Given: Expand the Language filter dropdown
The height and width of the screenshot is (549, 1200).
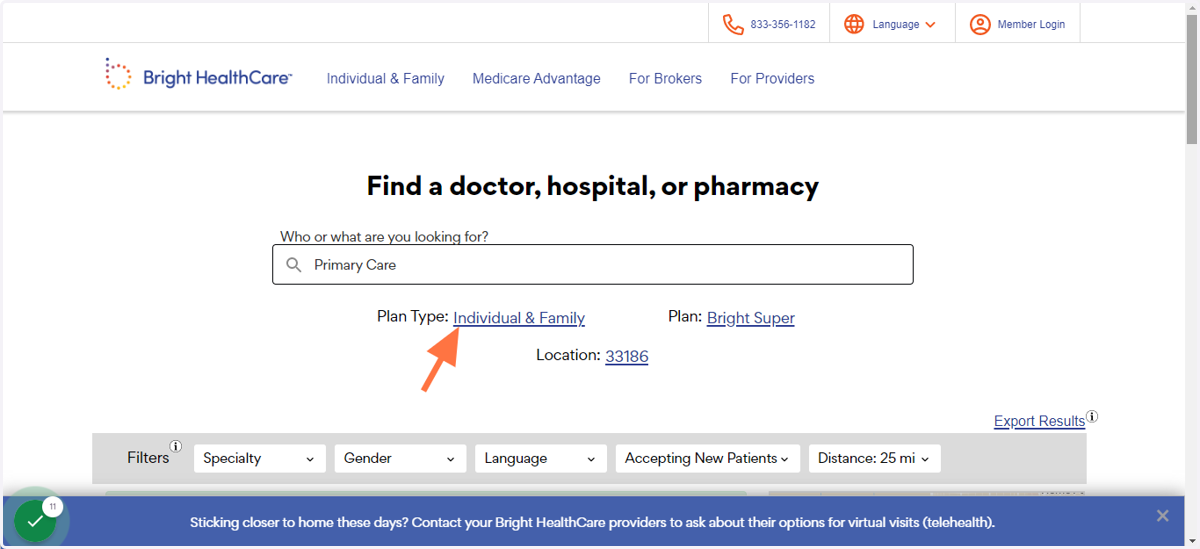Looking at the screenshot, I should [541, 458].
